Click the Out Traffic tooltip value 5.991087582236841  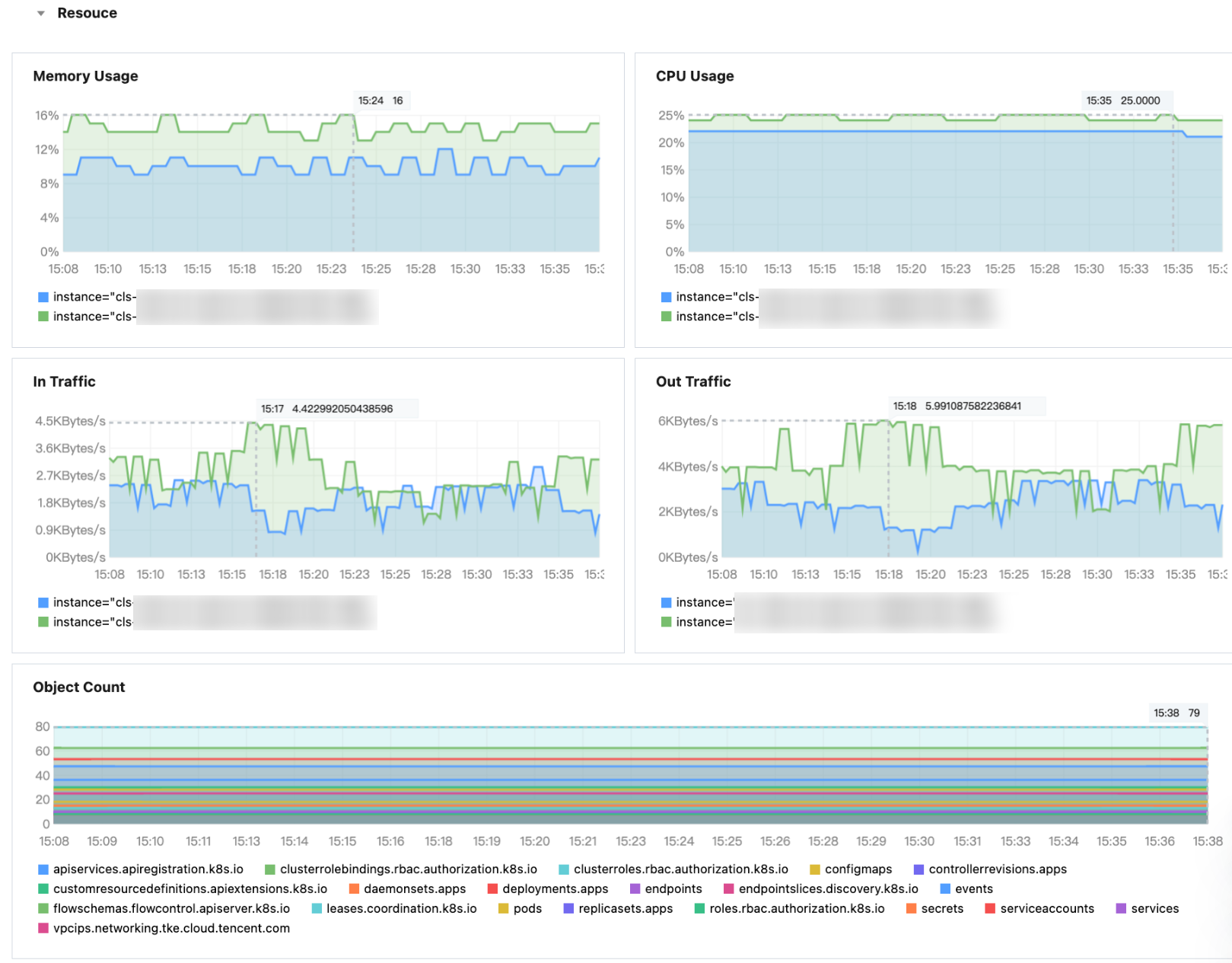(x=973, y=406)
